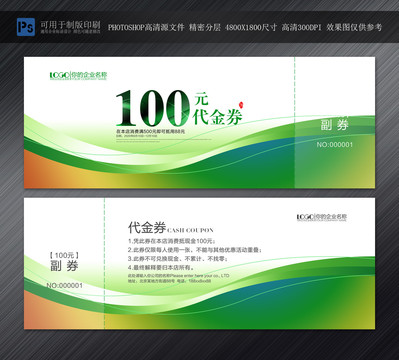Select gray 副券 text on back stub
This screenshot has height=360, width=399.
tap(64, 266)
